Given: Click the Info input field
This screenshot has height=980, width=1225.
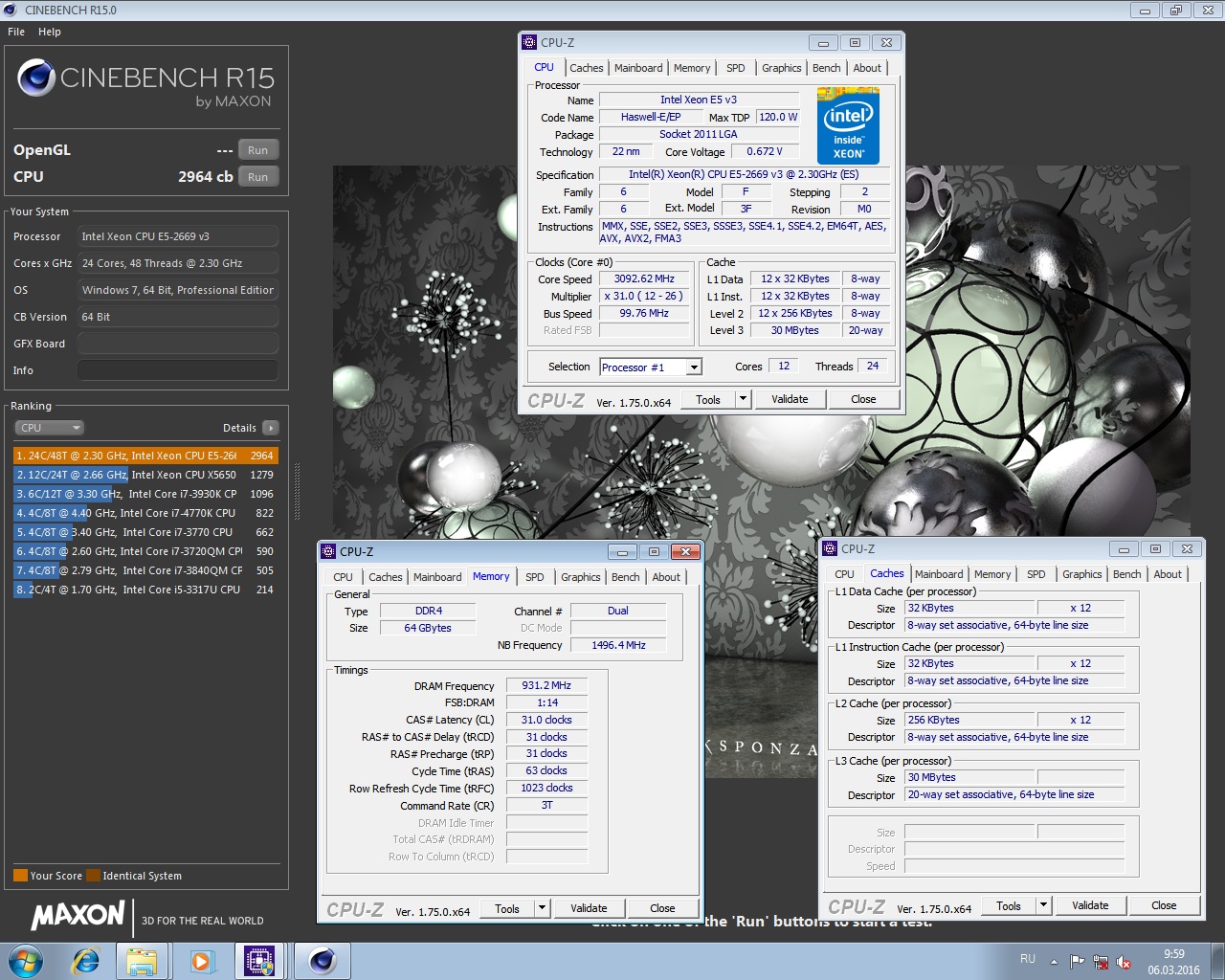Looking at the screenshot, I should click(178, 370).
